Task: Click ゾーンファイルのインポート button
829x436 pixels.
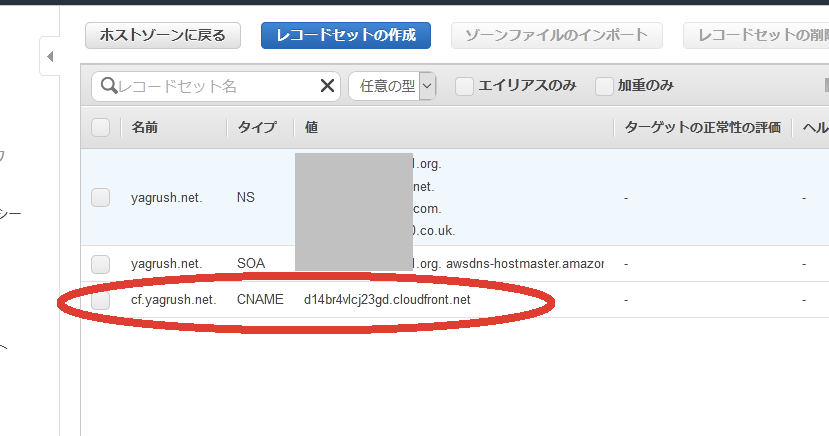Action: pos(557,35)
